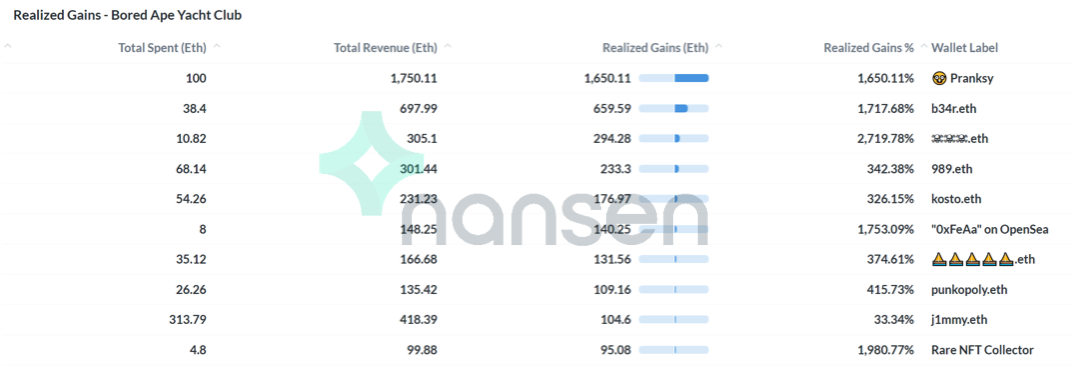Click the sort arrow of the cut-off leftmost column
This screenshot has width=1072, height=374.
click(8, 46)
